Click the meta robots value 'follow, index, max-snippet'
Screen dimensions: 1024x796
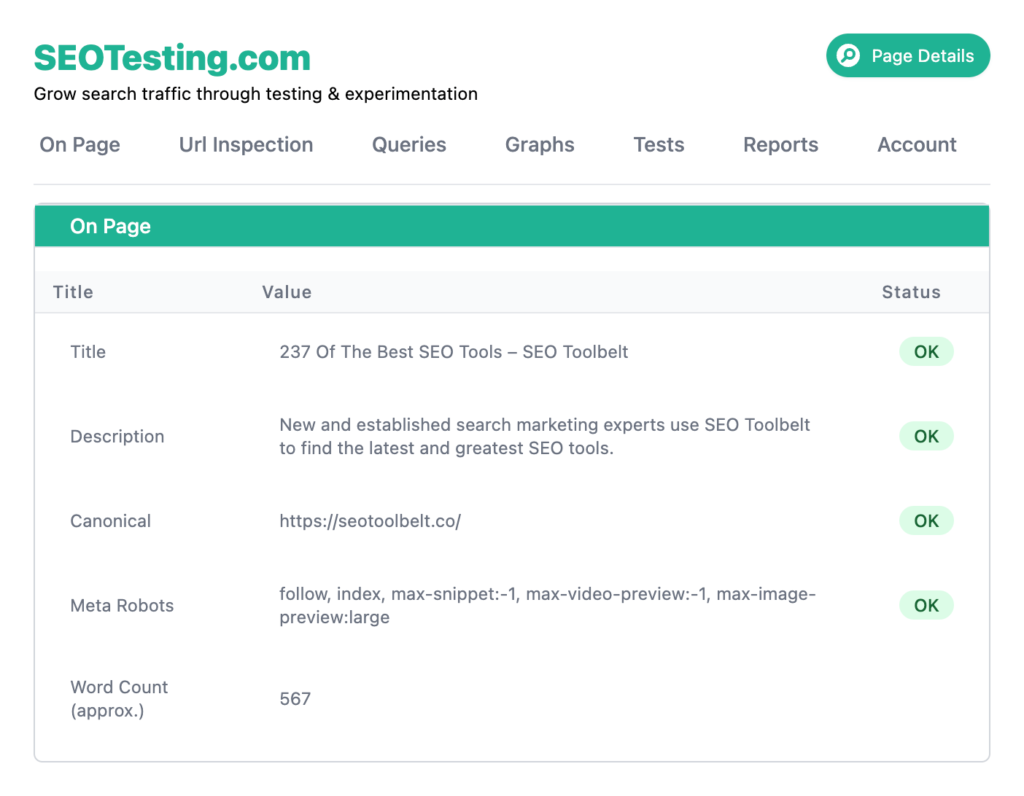click(x=548, y=605)
